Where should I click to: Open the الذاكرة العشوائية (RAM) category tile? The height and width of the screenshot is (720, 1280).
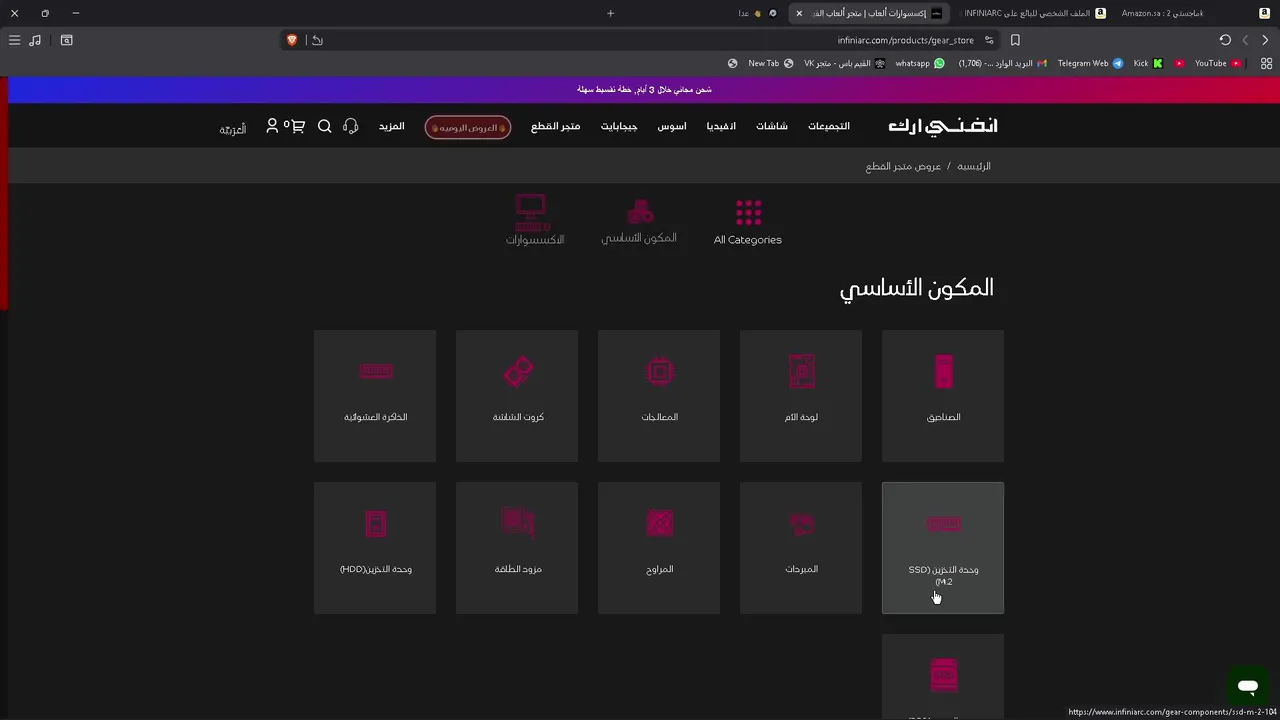375,396
